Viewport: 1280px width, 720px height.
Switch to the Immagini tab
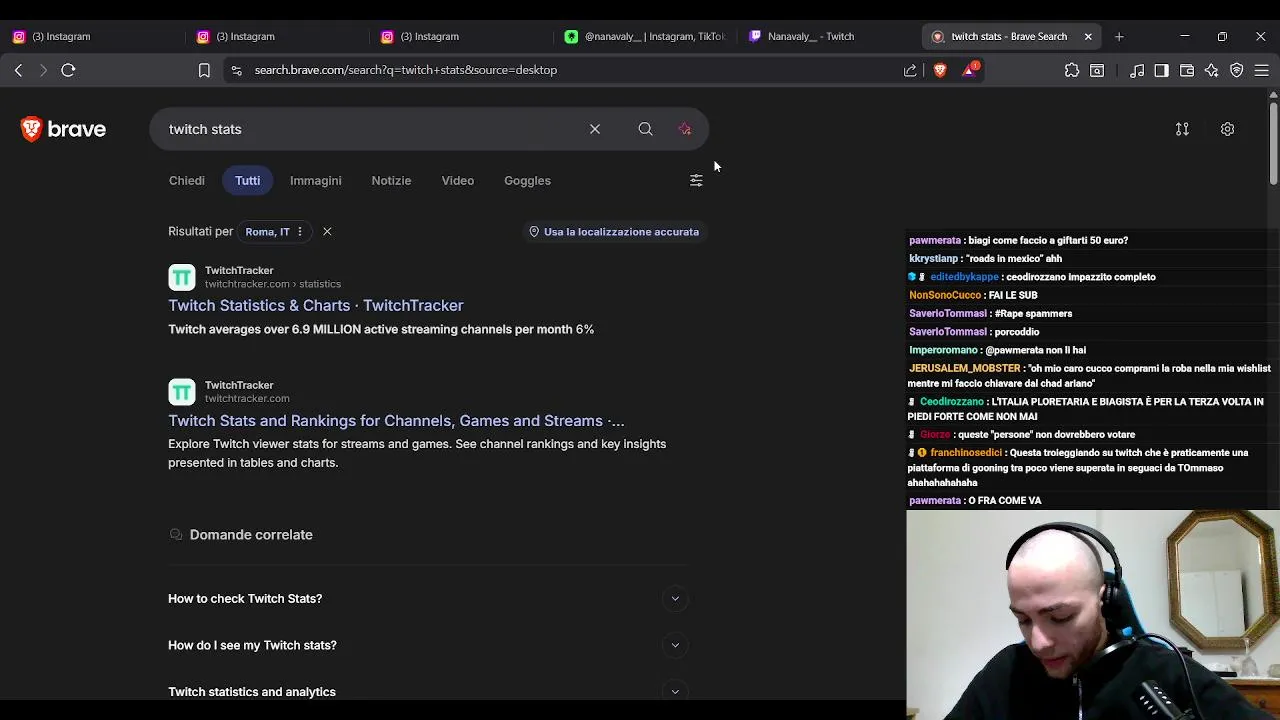[315, 180]
